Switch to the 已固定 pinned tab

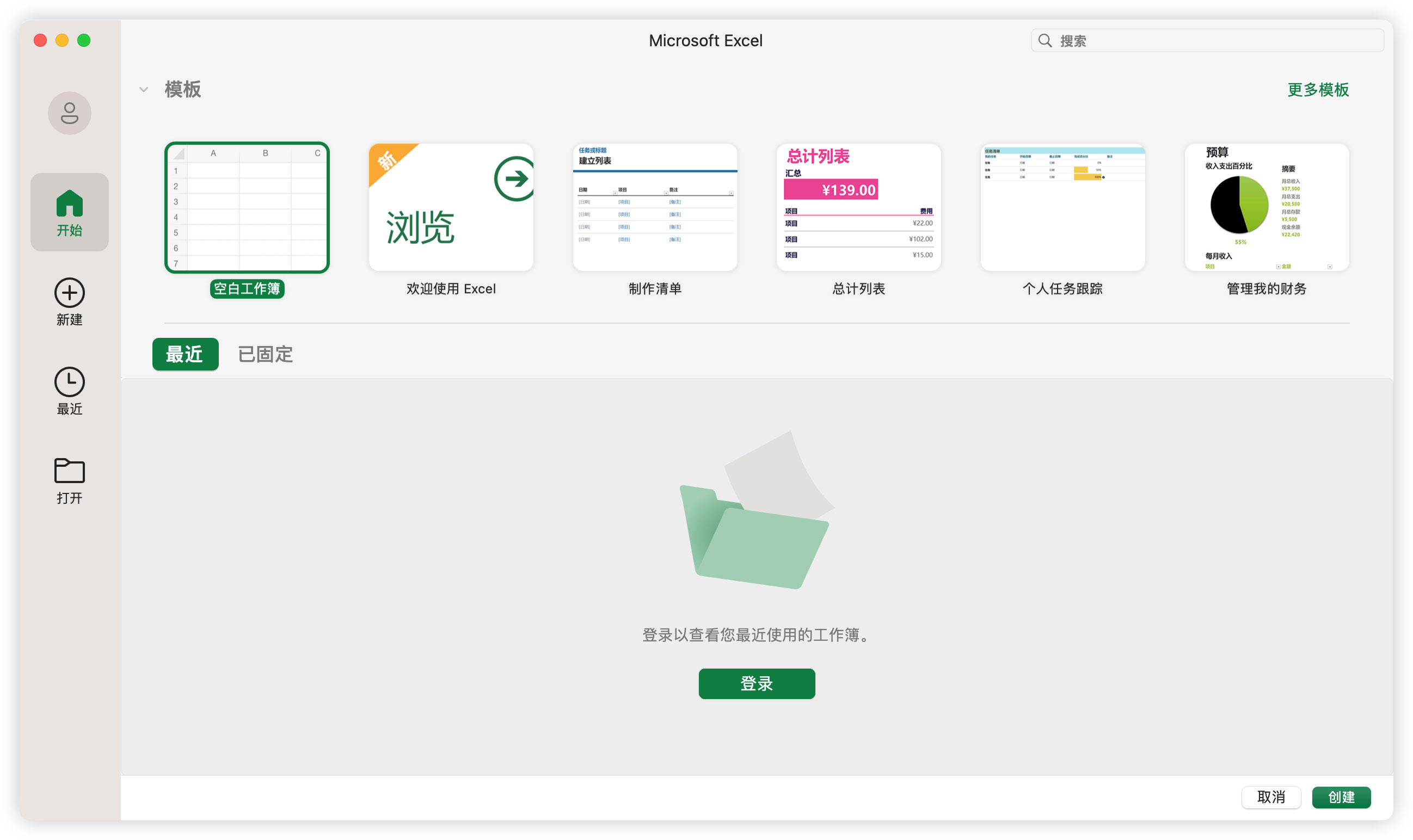(x=265, y=354)
